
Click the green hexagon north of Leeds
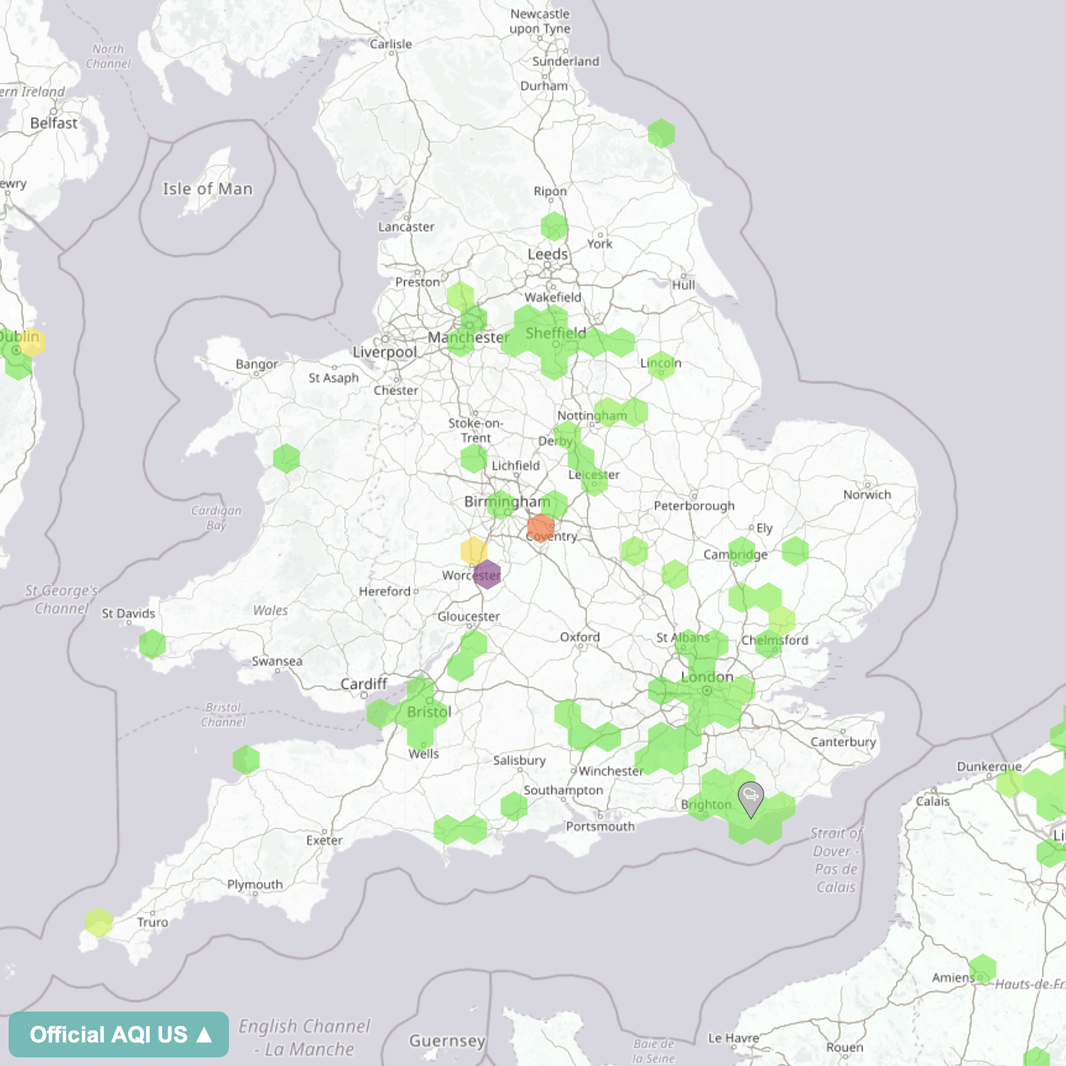(554, 228)
